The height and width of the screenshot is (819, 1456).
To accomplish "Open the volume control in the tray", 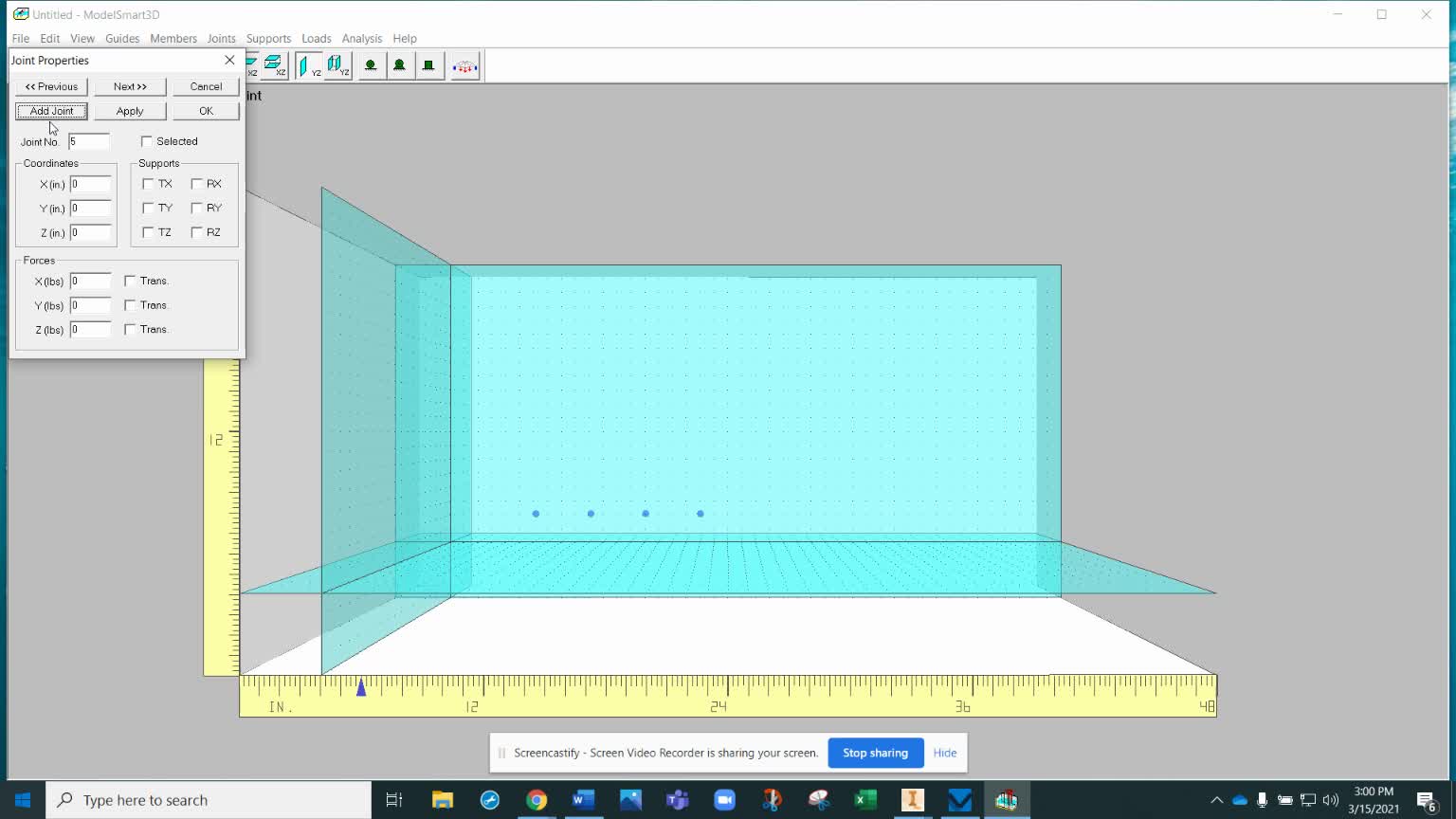I will pyautogui.click(x=1331, y=800).
